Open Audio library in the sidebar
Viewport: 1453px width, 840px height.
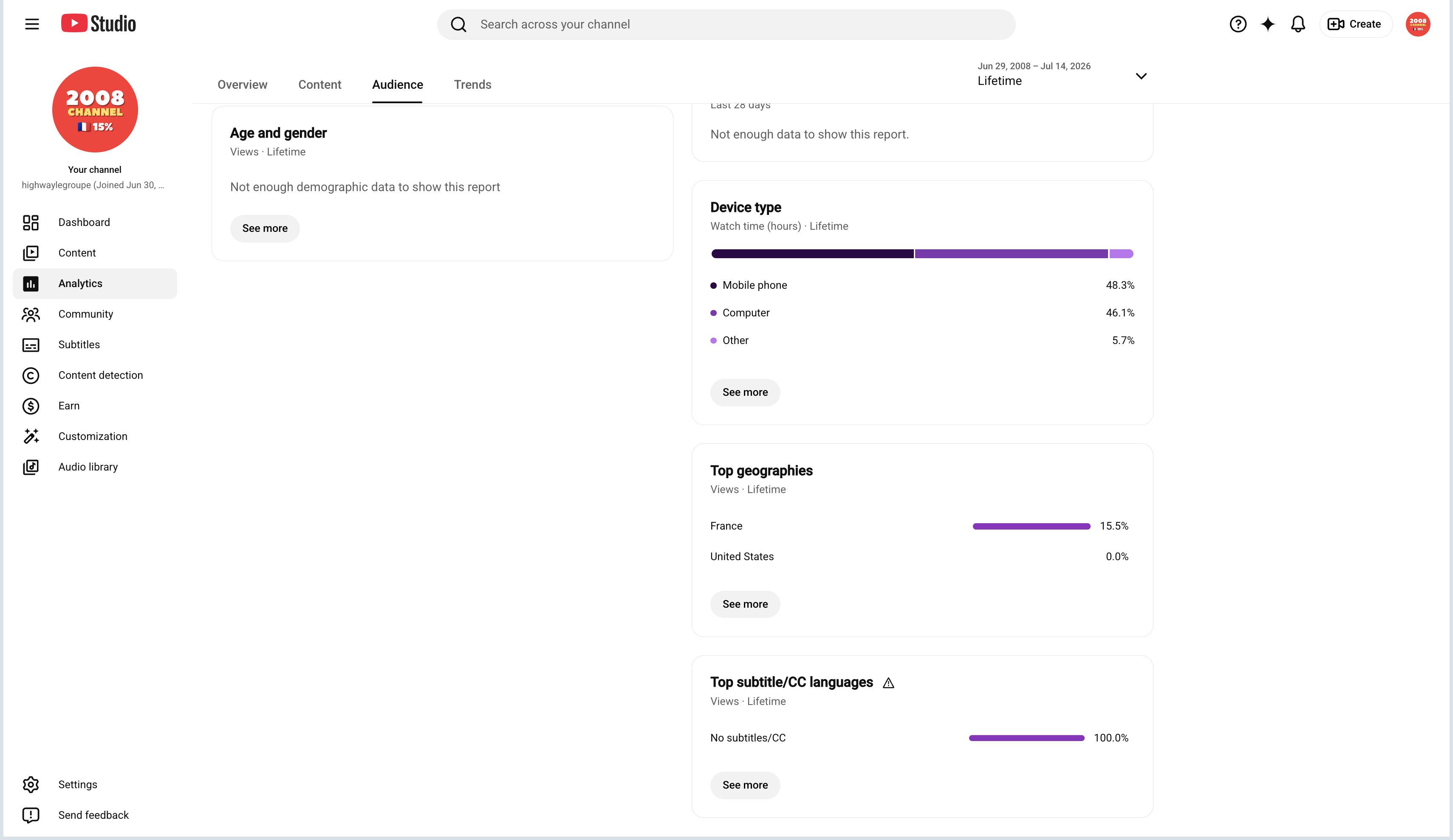tap(95, 467)
